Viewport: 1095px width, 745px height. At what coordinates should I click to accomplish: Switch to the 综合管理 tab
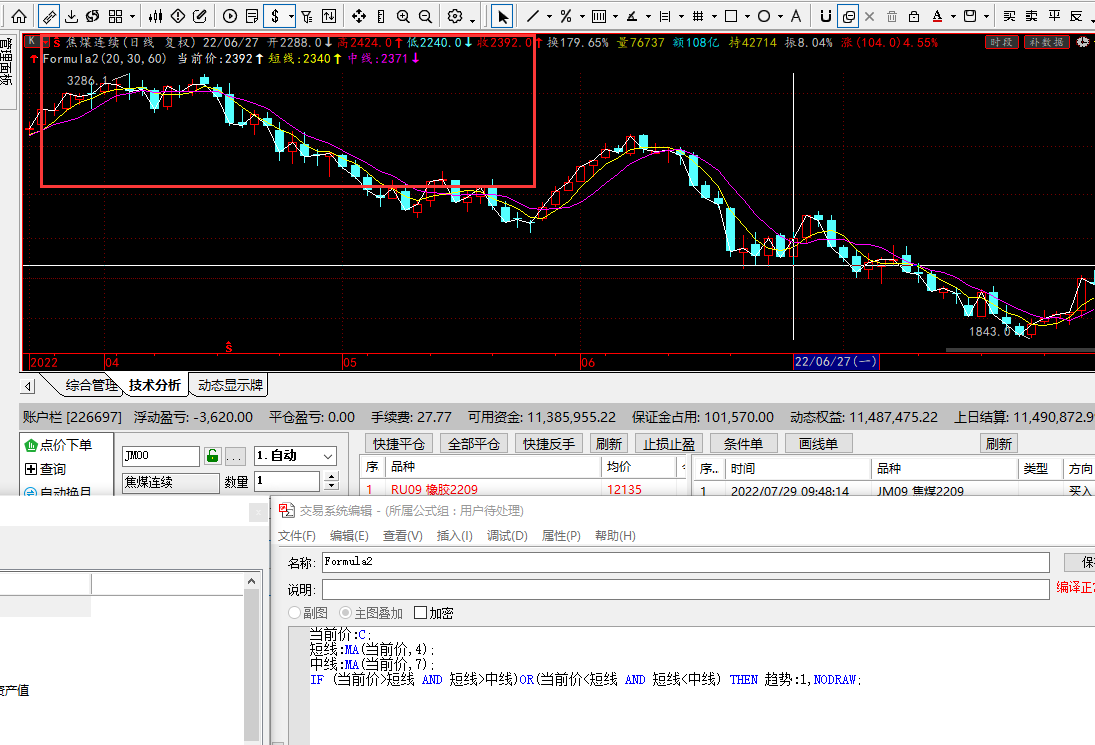coord(91,385)
